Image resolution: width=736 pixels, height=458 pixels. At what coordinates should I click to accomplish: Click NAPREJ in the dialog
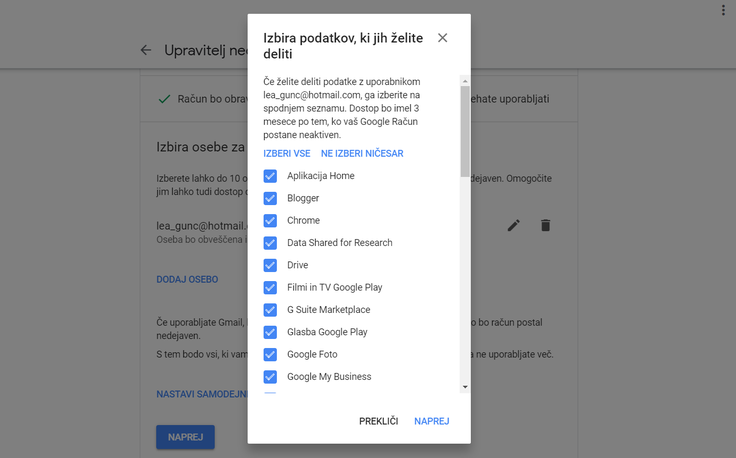point(431,421)
